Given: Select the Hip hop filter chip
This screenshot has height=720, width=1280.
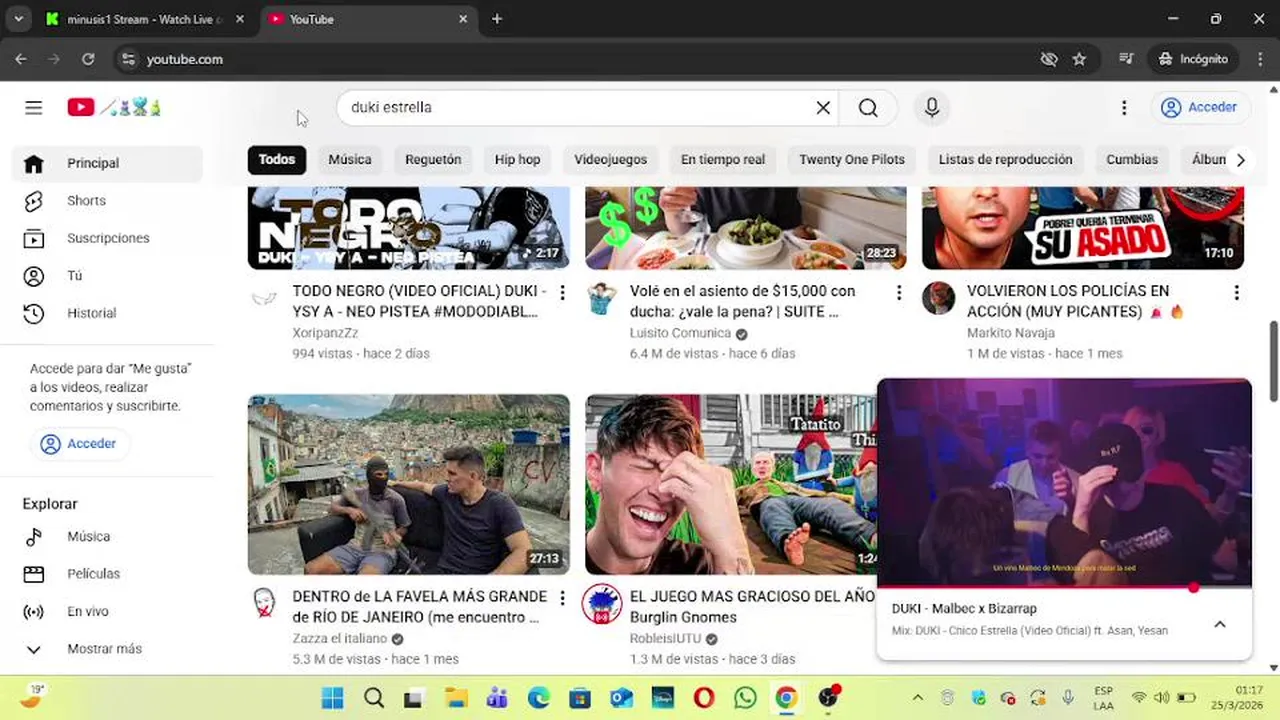Looking at the screenshot, I should [517, 159].
